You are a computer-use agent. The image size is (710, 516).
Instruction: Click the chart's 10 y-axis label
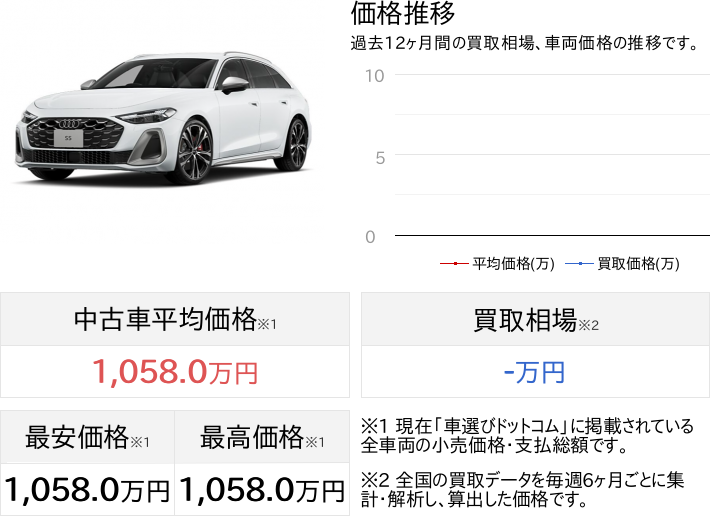374,76
